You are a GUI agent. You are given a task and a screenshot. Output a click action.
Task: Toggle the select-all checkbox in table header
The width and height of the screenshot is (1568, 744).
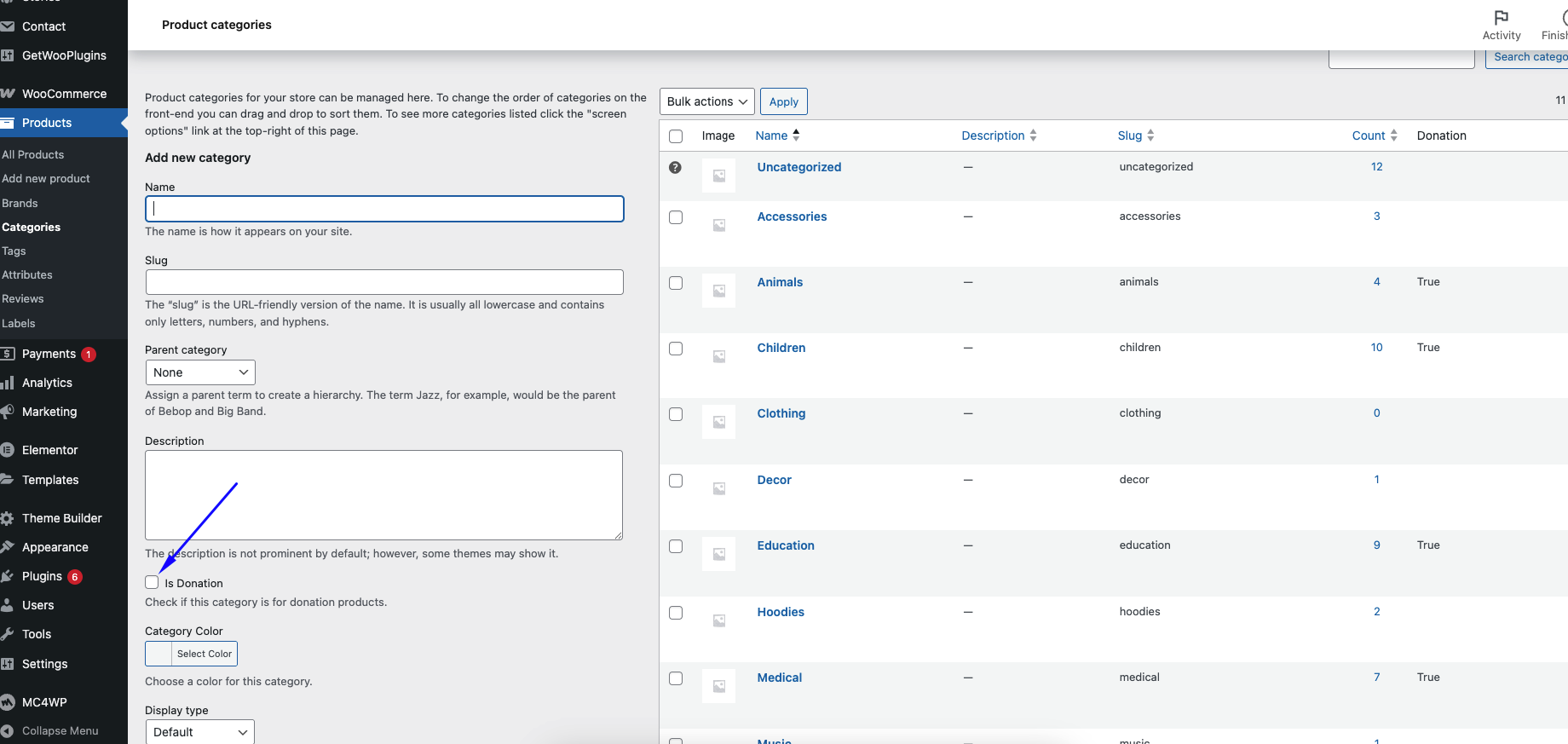(x=676, y=136)
